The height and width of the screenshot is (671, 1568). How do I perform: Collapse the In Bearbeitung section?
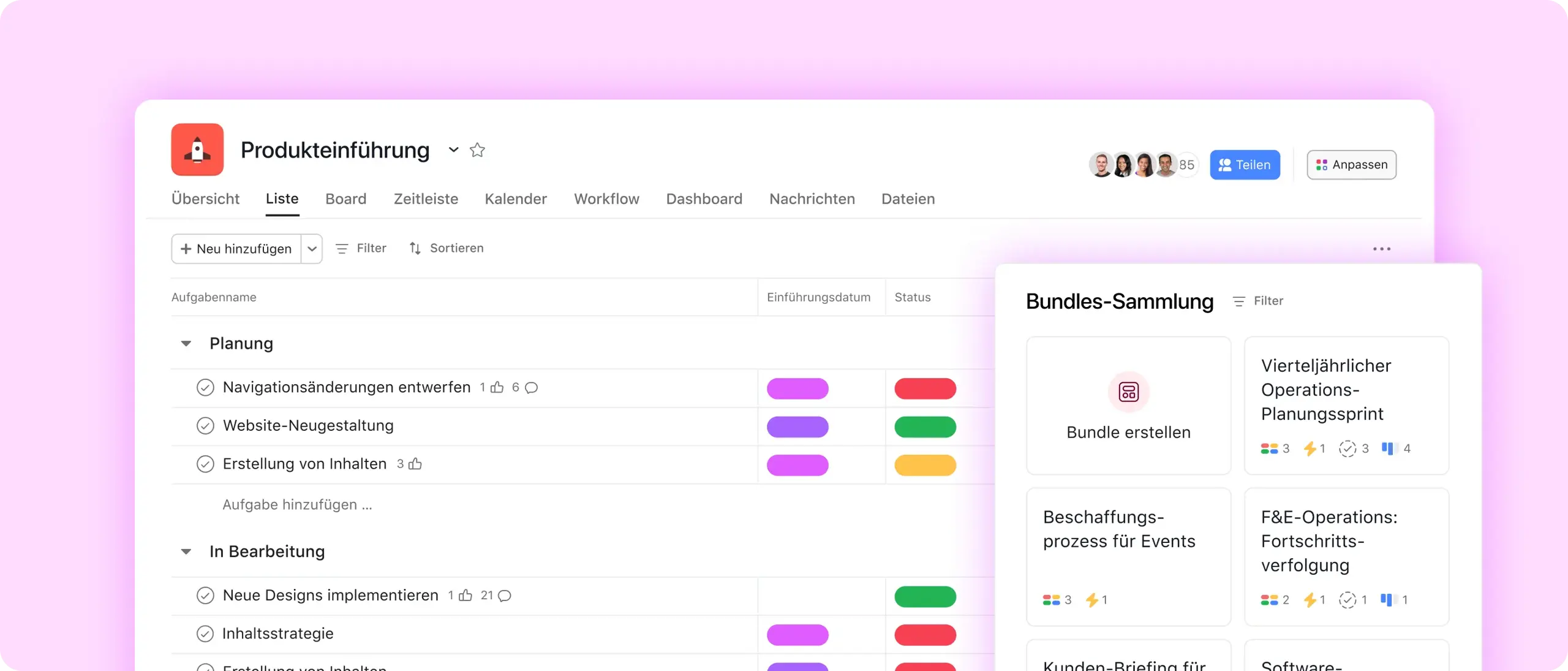(186, 552)
